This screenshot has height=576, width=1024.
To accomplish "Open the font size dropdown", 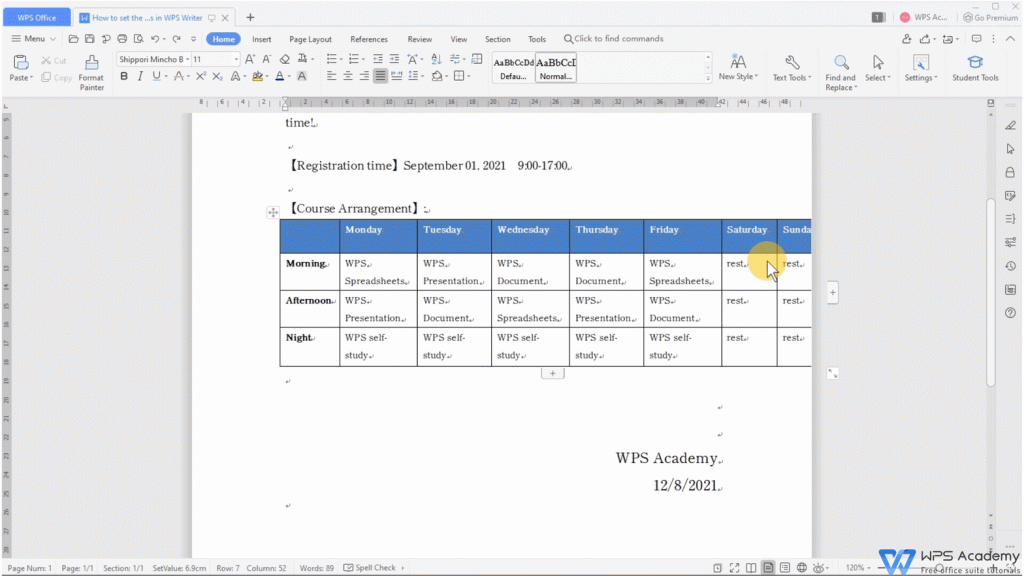I will coord(236,59).
